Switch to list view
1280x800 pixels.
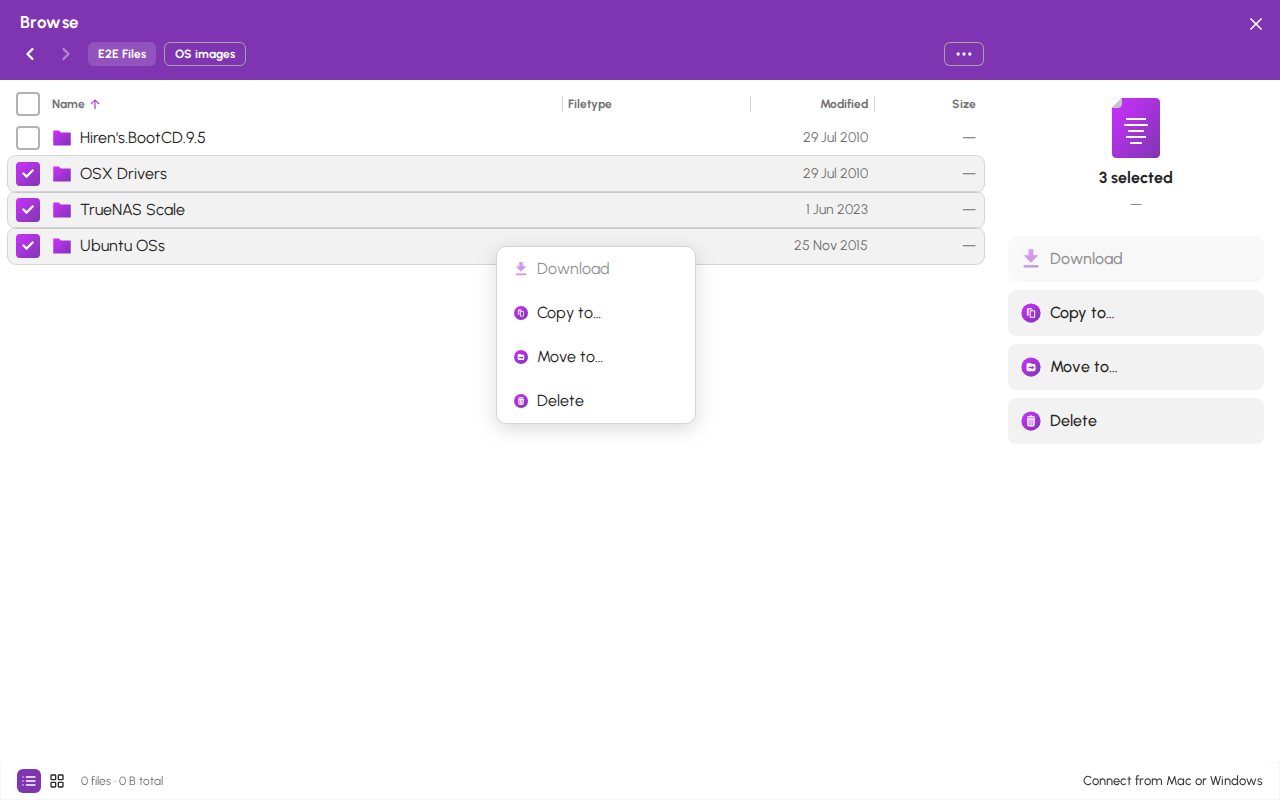(29, 781)
